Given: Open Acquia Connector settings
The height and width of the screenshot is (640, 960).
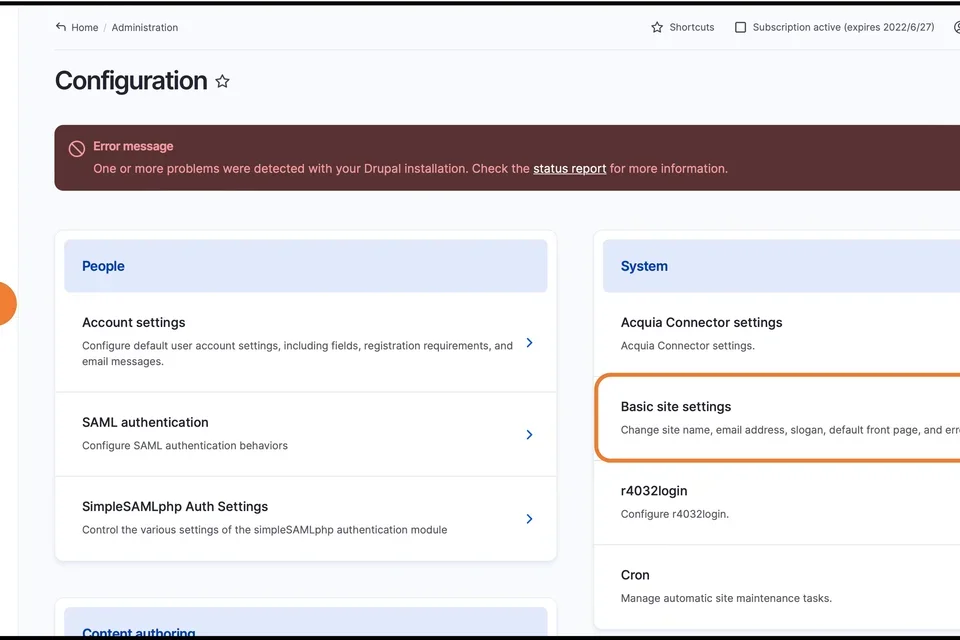Looking at the screenshot, I should pos(701,322).
